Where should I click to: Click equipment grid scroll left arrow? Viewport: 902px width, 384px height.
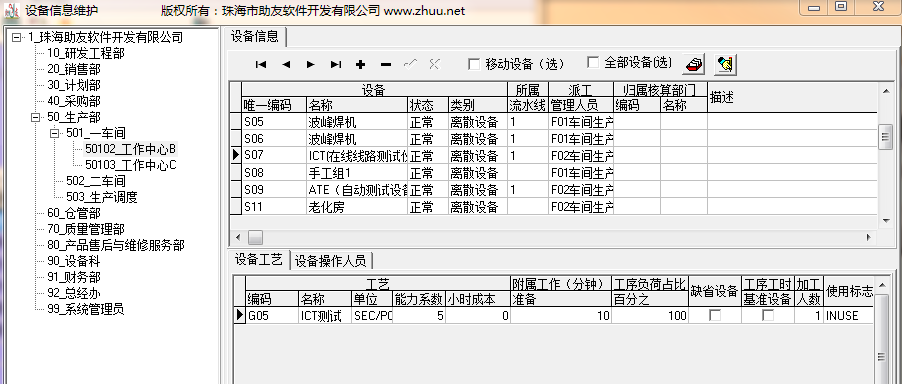pyautogui.click(x=238, y=237)
